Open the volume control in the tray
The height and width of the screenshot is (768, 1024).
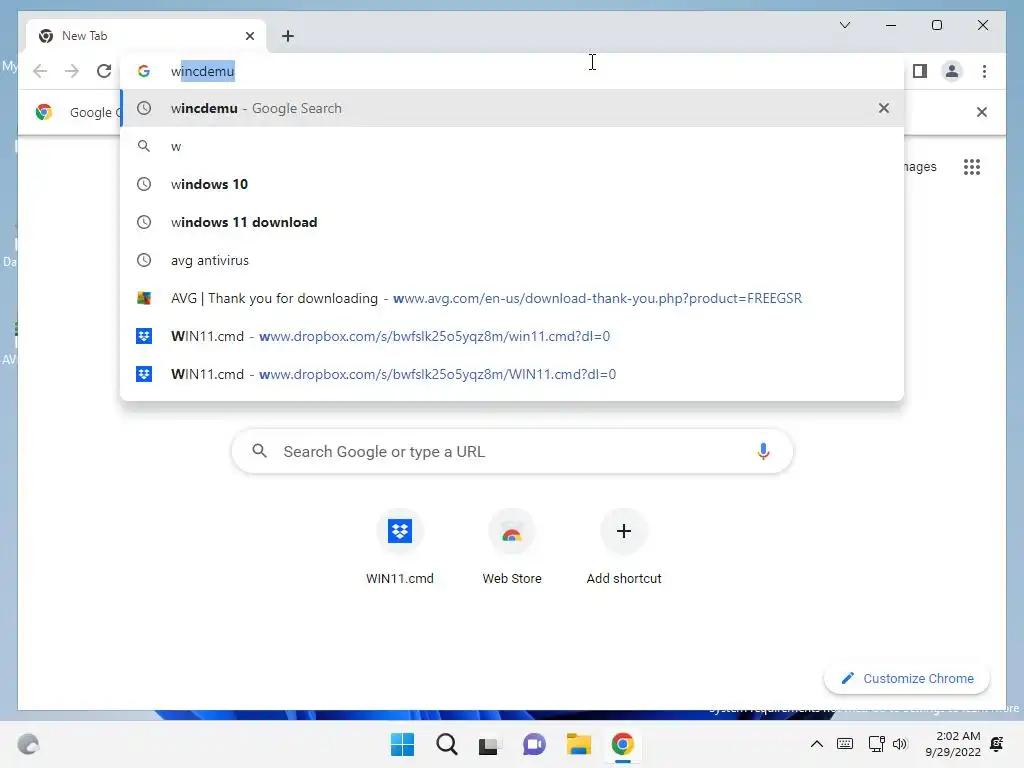[900, 744]
